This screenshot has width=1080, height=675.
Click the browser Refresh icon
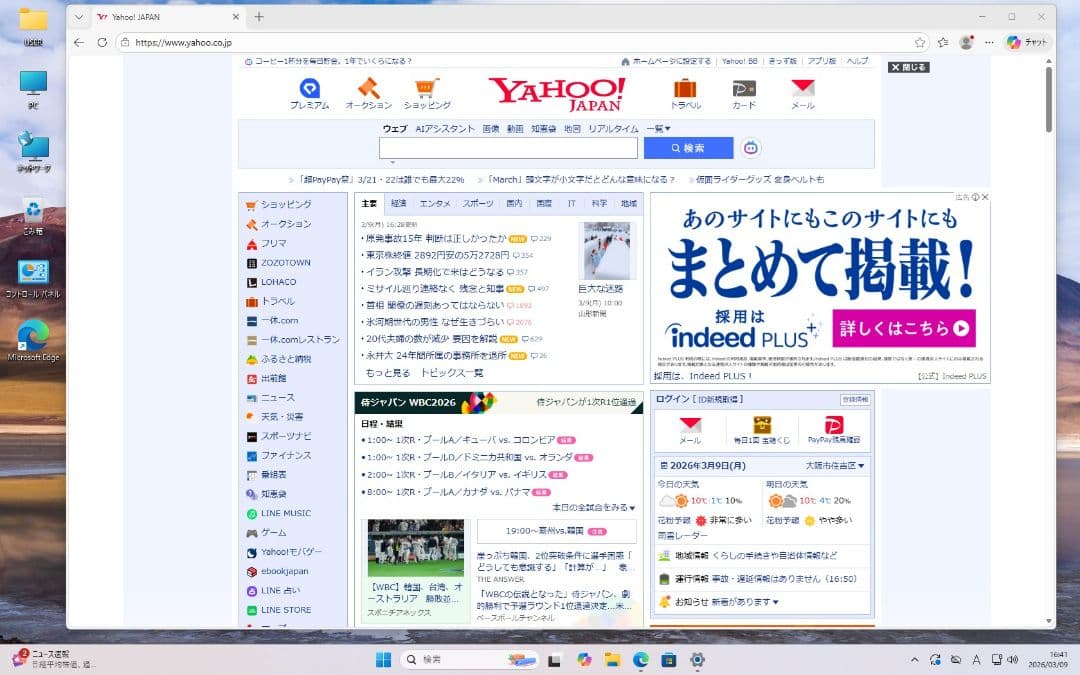pos(102,42)
